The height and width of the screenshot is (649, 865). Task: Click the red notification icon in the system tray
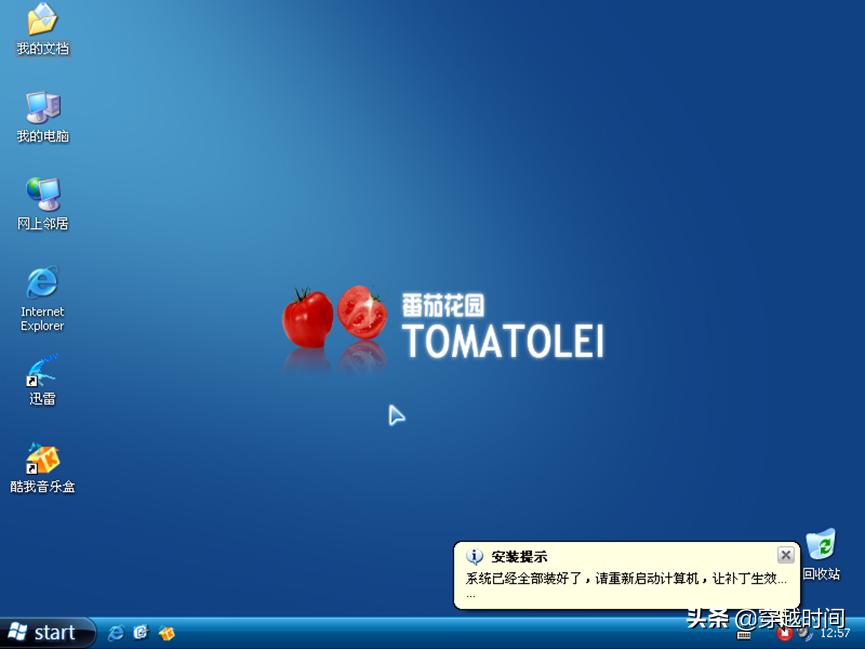point(785,634)
